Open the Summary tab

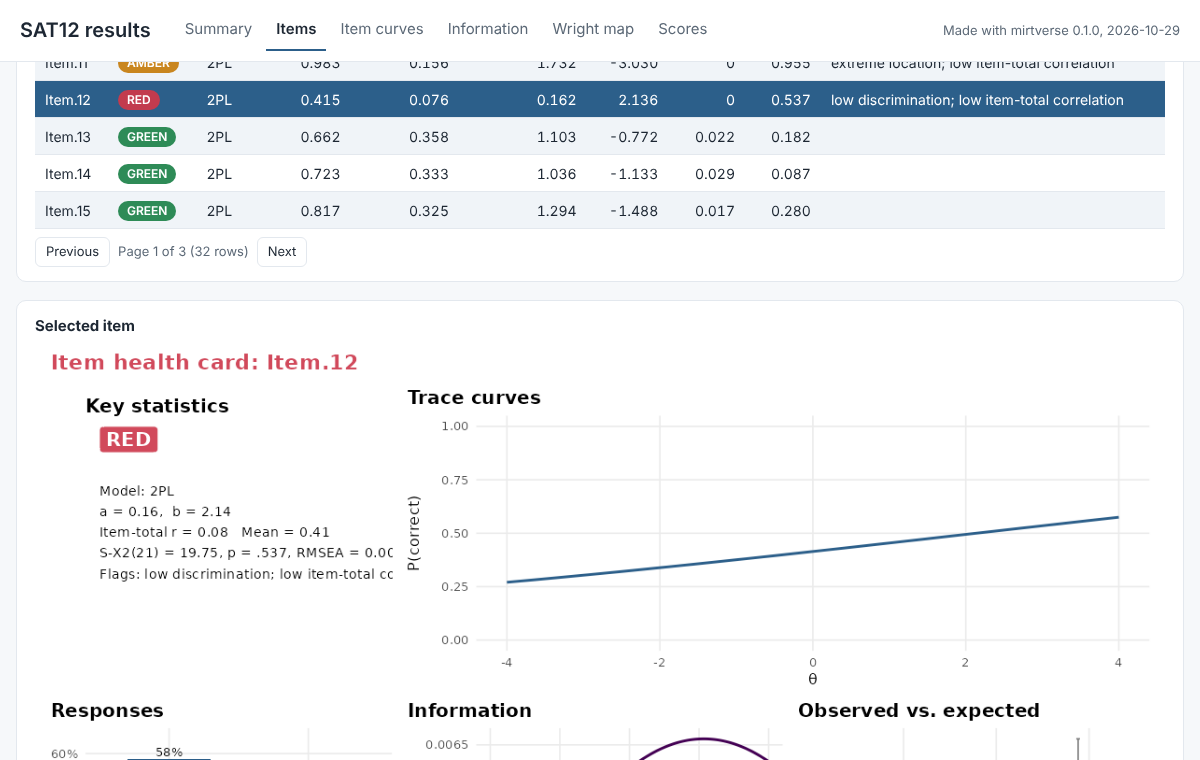click(218, 29)
